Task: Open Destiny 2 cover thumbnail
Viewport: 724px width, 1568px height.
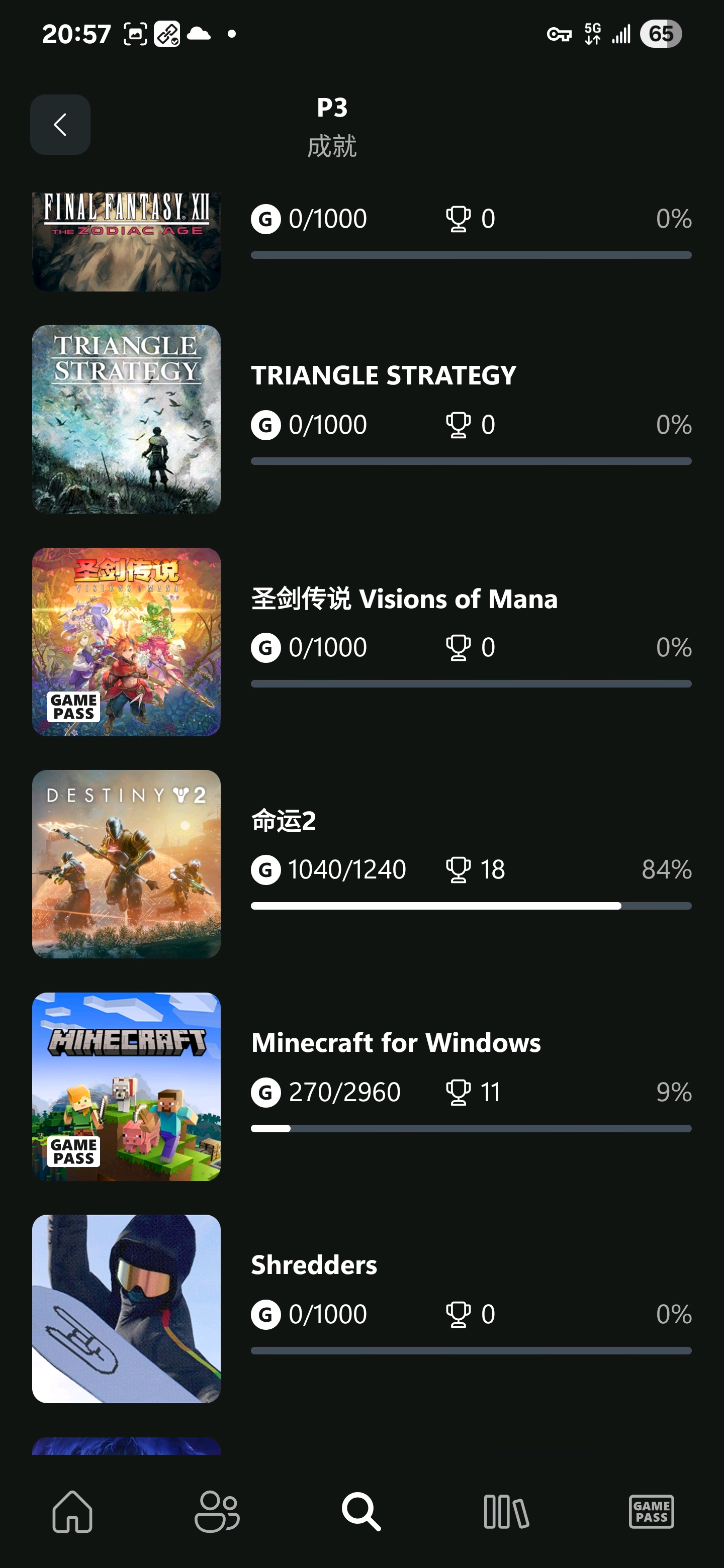Action: [x=127, y=864]
